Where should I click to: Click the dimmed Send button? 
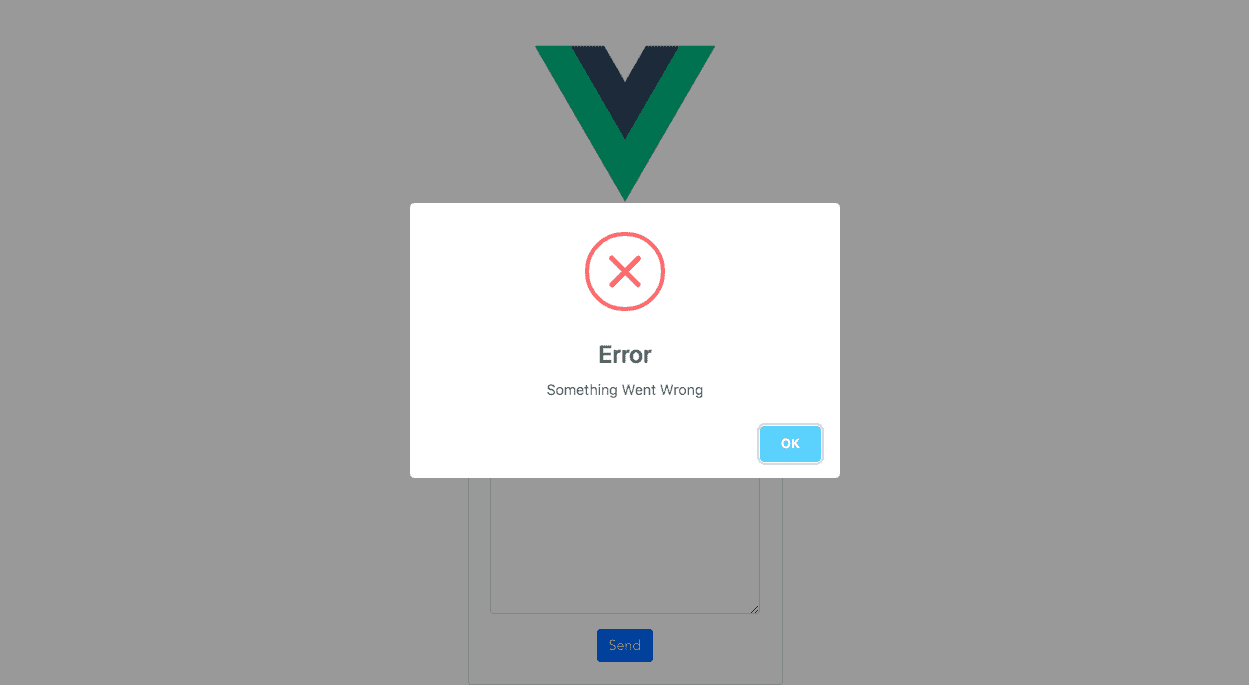(x=625, y=645)
